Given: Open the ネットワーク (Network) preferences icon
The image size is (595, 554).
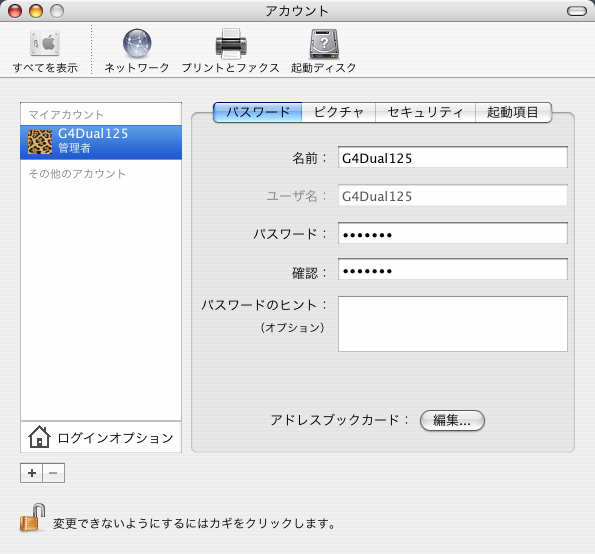Looking at the screenshot, I should [x=137, y=43].
